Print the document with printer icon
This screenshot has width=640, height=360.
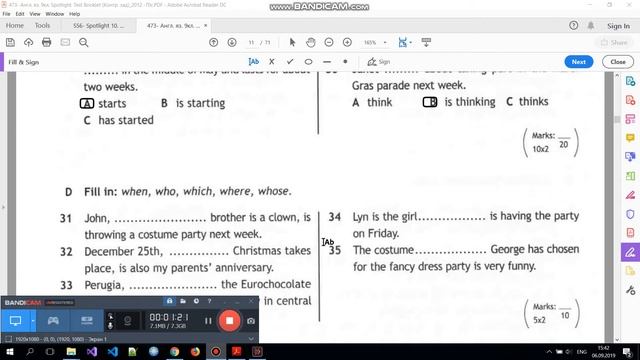[47, 42]
